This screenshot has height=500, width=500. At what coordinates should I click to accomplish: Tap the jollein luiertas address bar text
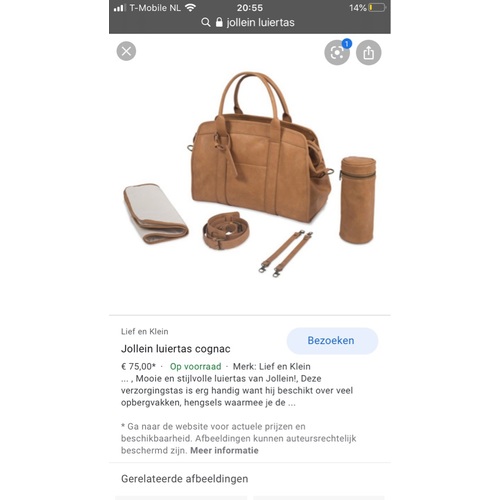tap(261, 22)
